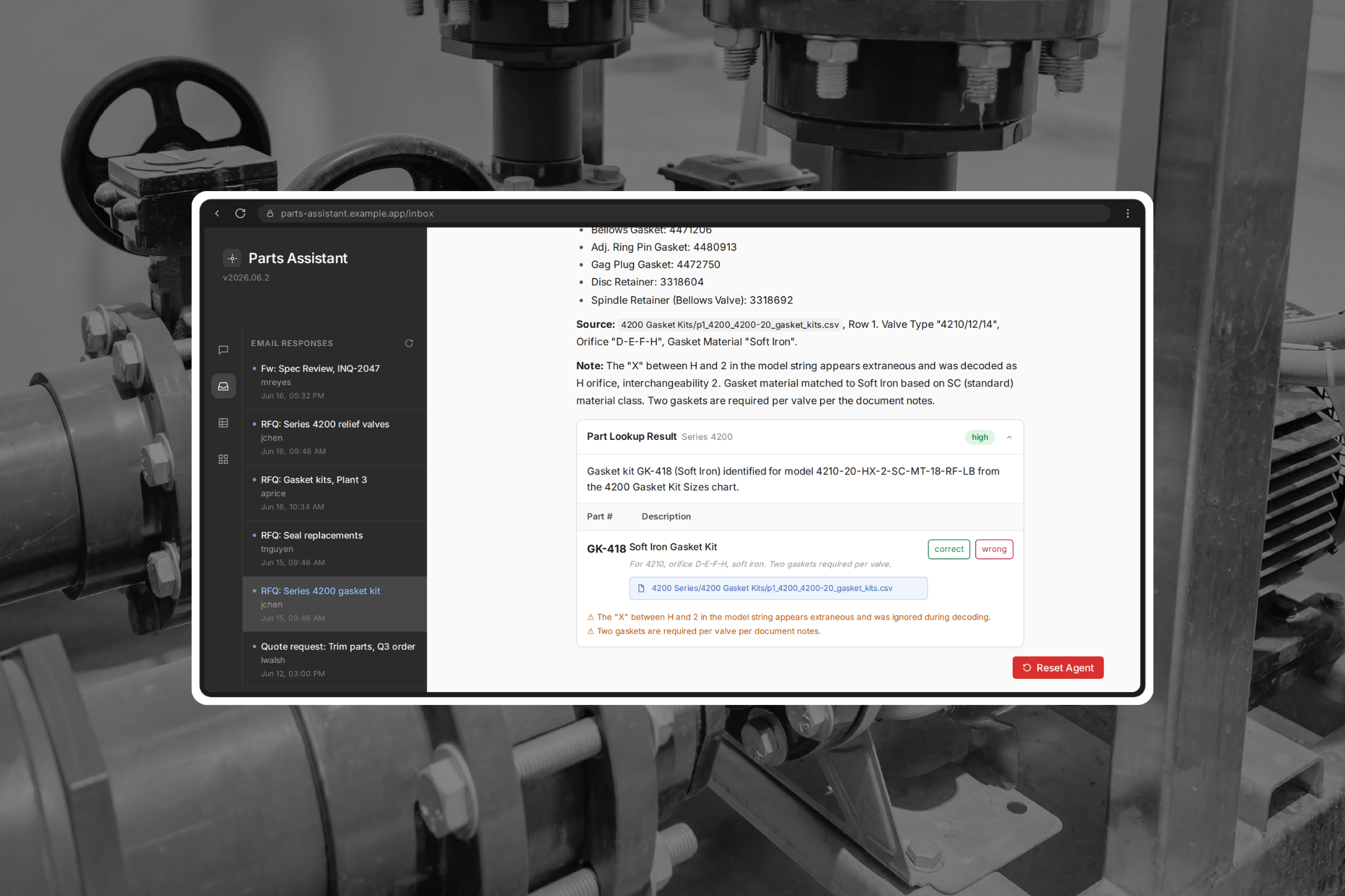Click the lock icon in the address bar
1345x896 pixels.
(270, 213)
